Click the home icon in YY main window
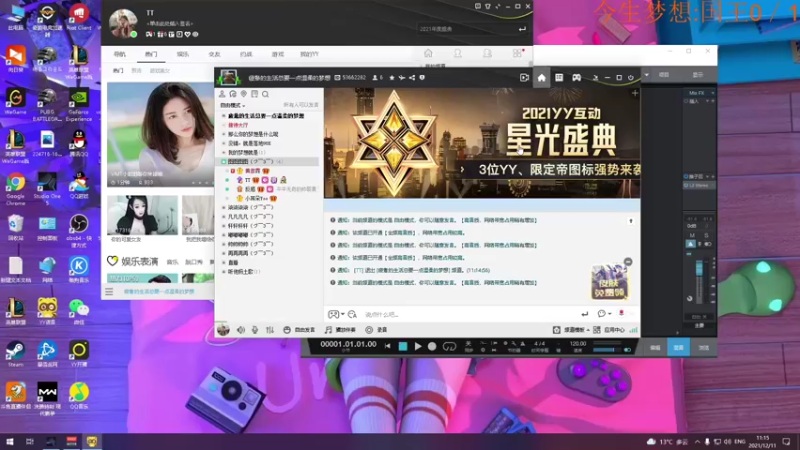 428,53
